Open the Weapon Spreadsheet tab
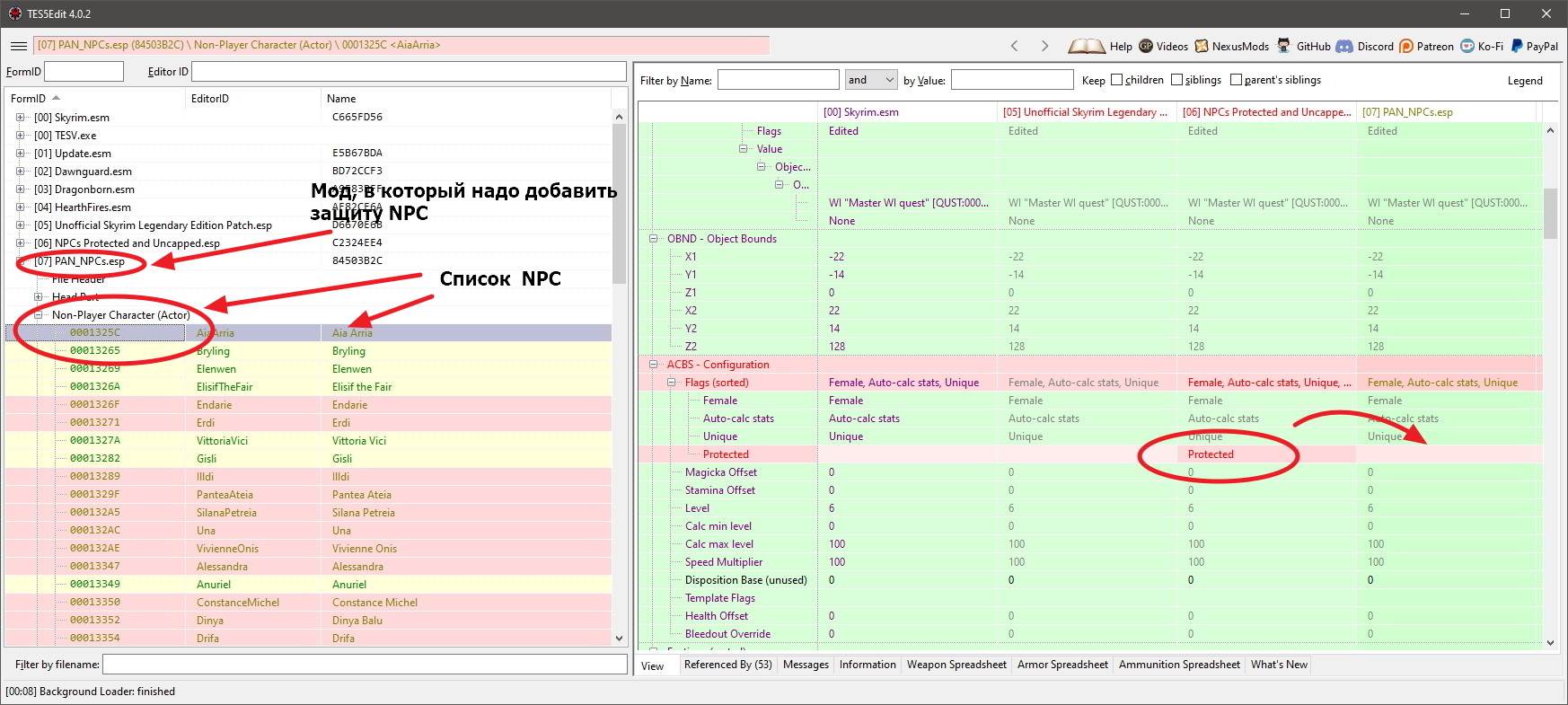 point(956,665)
